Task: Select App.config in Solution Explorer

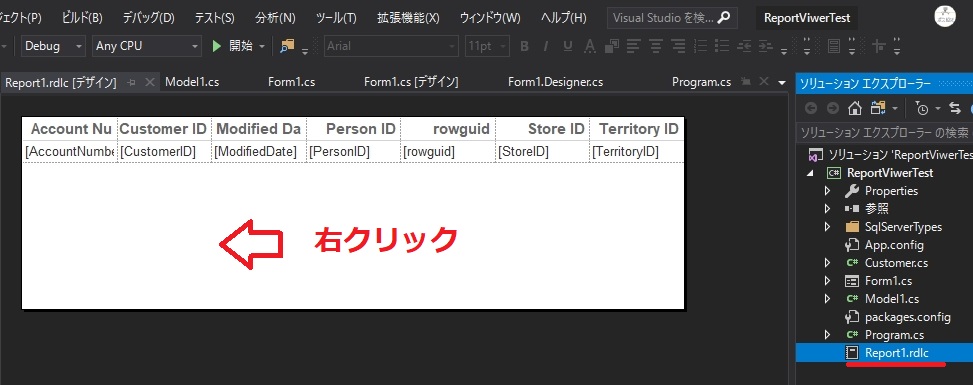Action: point(894,245)
